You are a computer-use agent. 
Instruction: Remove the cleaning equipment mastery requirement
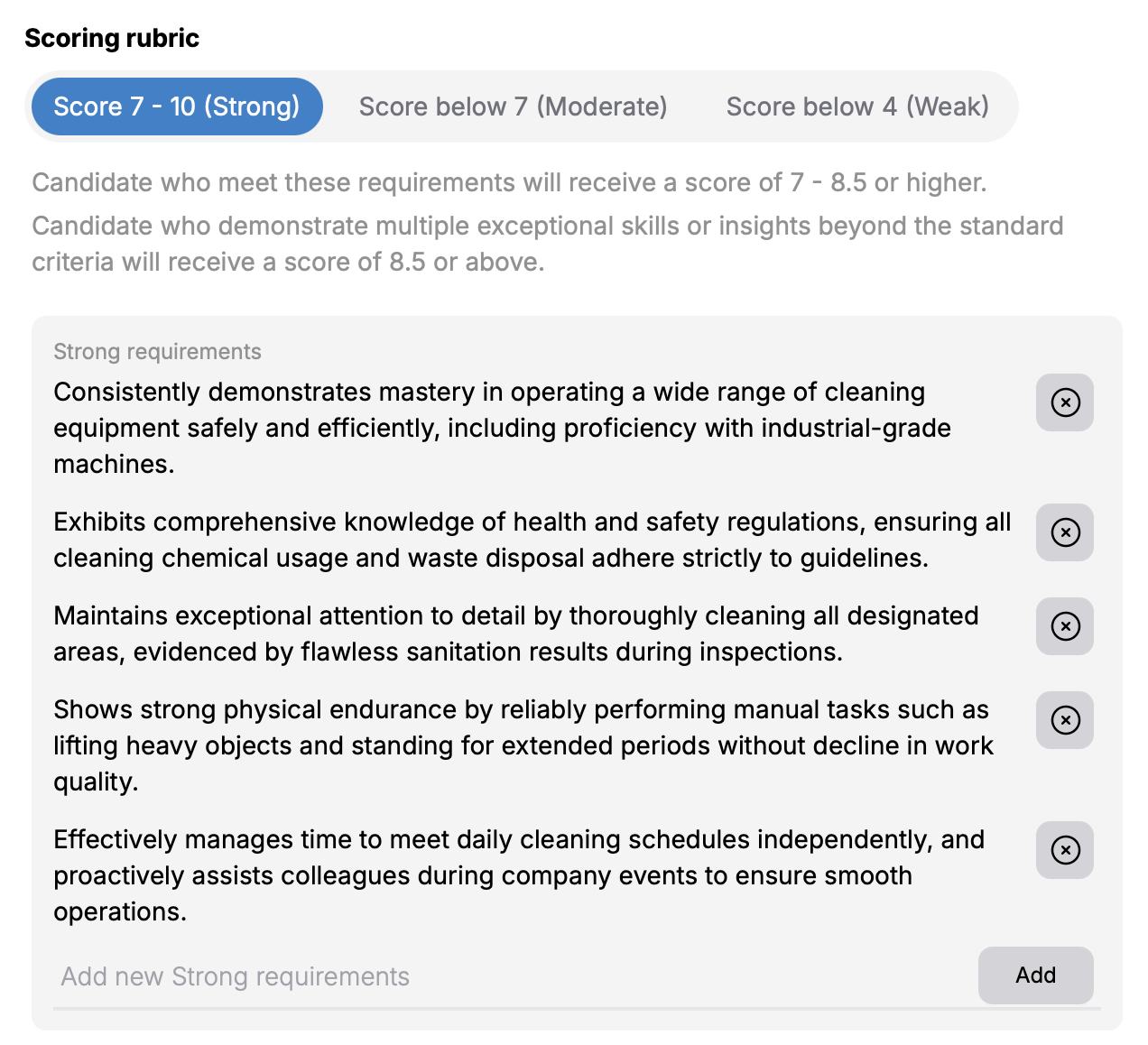[1065, 402]
